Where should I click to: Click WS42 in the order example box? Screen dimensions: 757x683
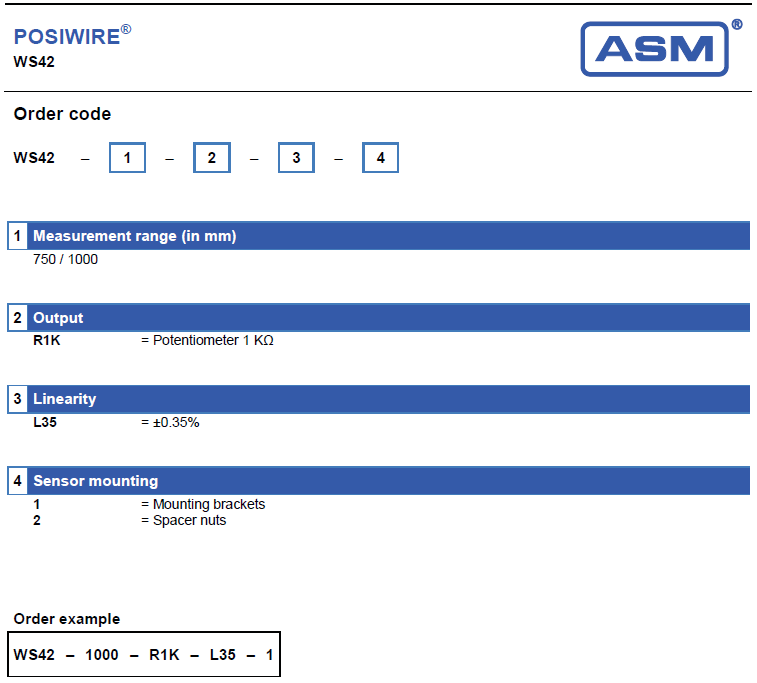tap(34, 655)
